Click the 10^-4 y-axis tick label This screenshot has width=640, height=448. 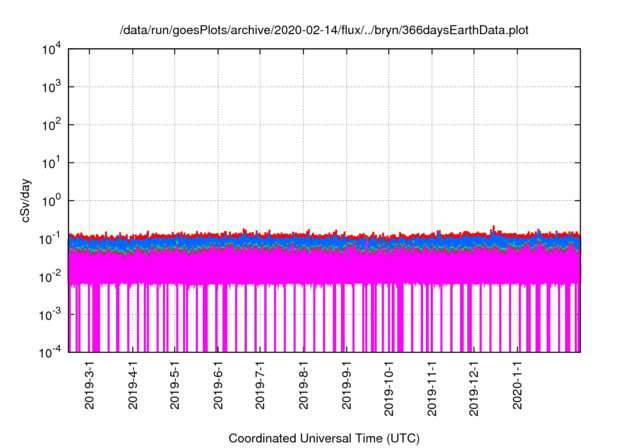[x=50, y=352]
